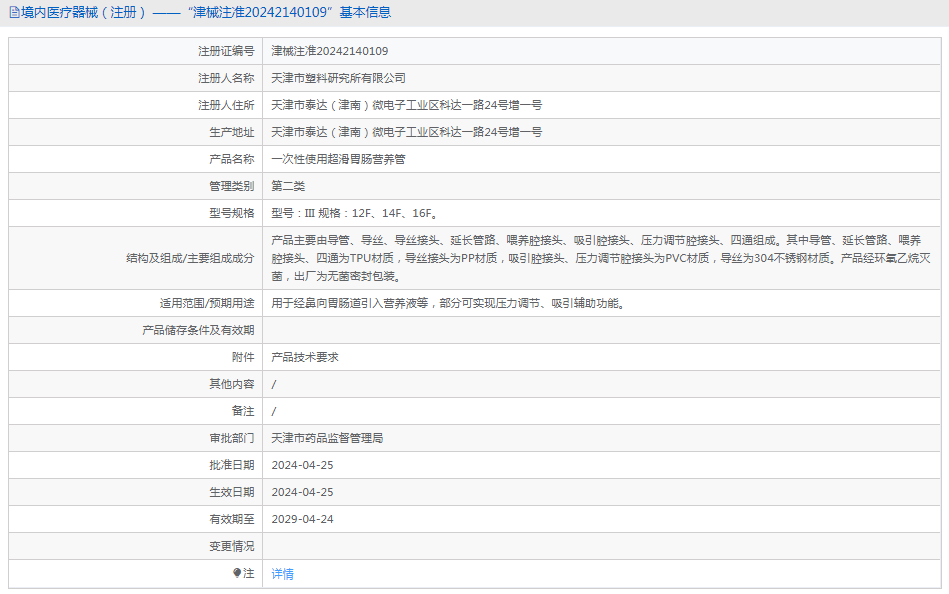This screenshot has width=949, height=594.
Task: Click the 产品储存条件及有效期 label
Action: point(199,330)
